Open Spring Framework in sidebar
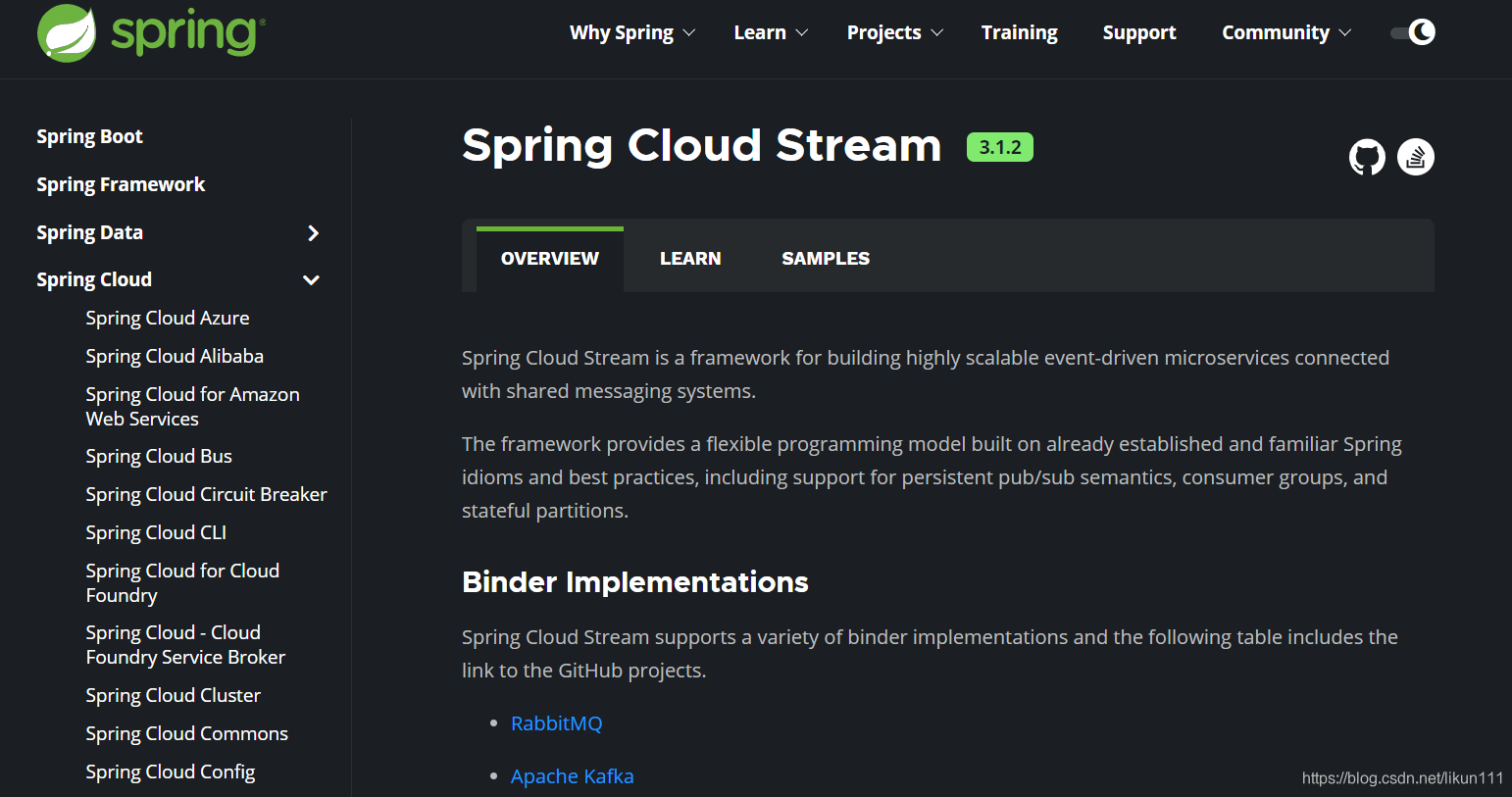 coord(121,184)
